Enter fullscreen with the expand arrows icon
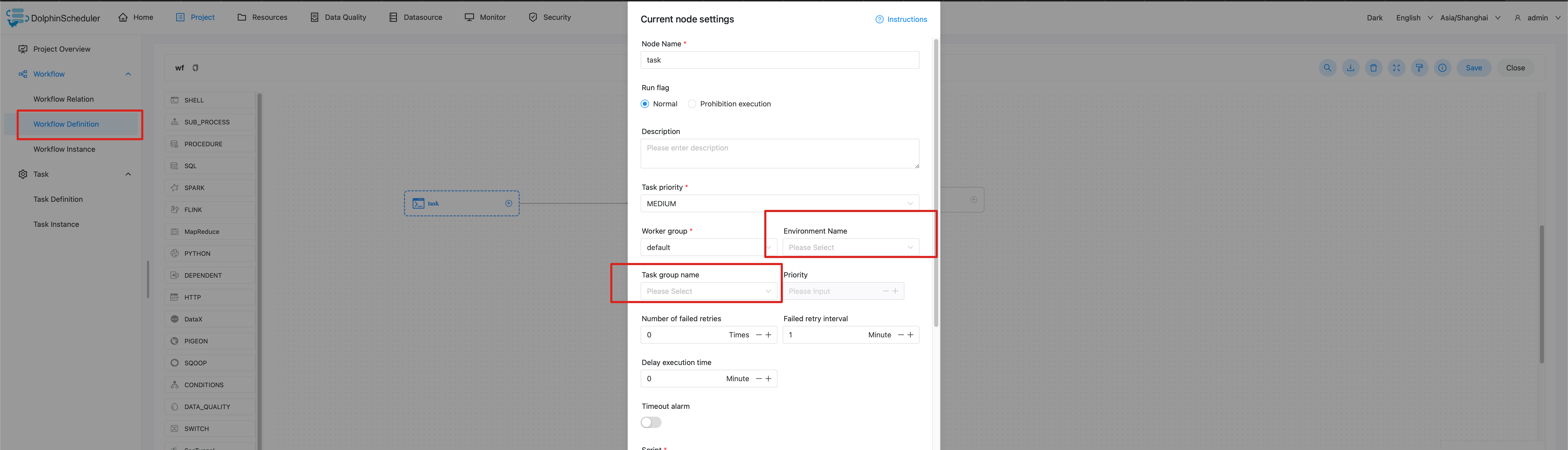The image size is (1568, 450). (x=1396, y=68)
